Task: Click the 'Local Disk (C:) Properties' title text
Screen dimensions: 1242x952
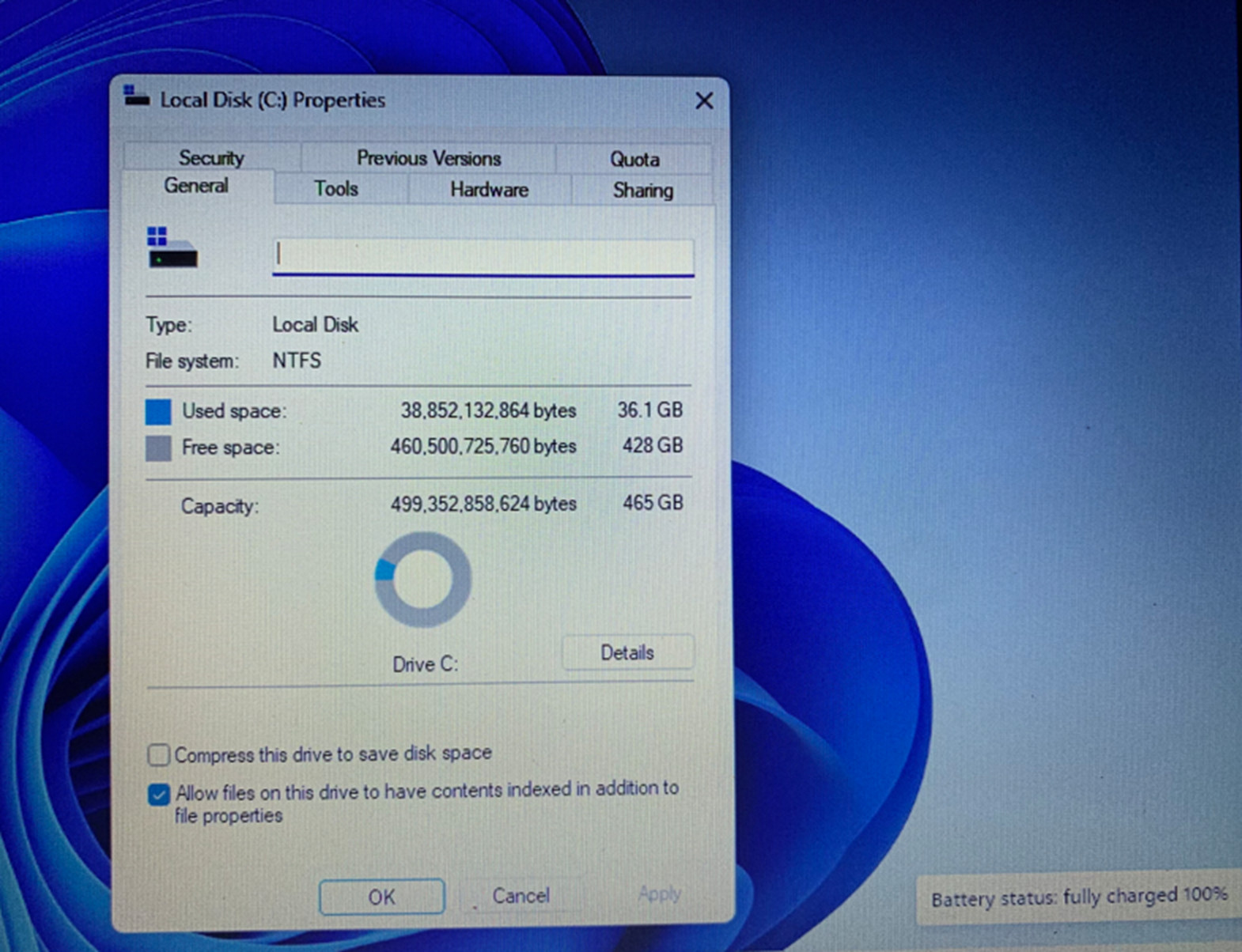Action: point(273,100)
